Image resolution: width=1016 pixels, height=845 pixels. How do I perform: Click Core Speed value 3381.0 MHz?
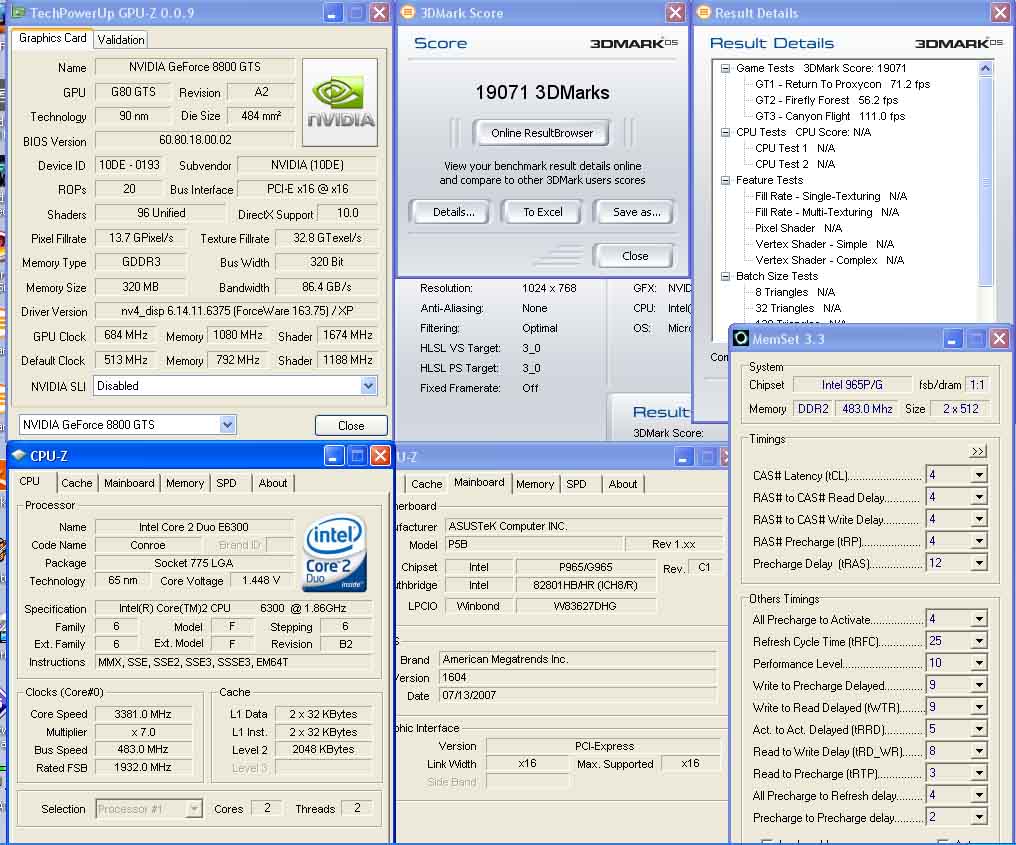click(143, 714)
